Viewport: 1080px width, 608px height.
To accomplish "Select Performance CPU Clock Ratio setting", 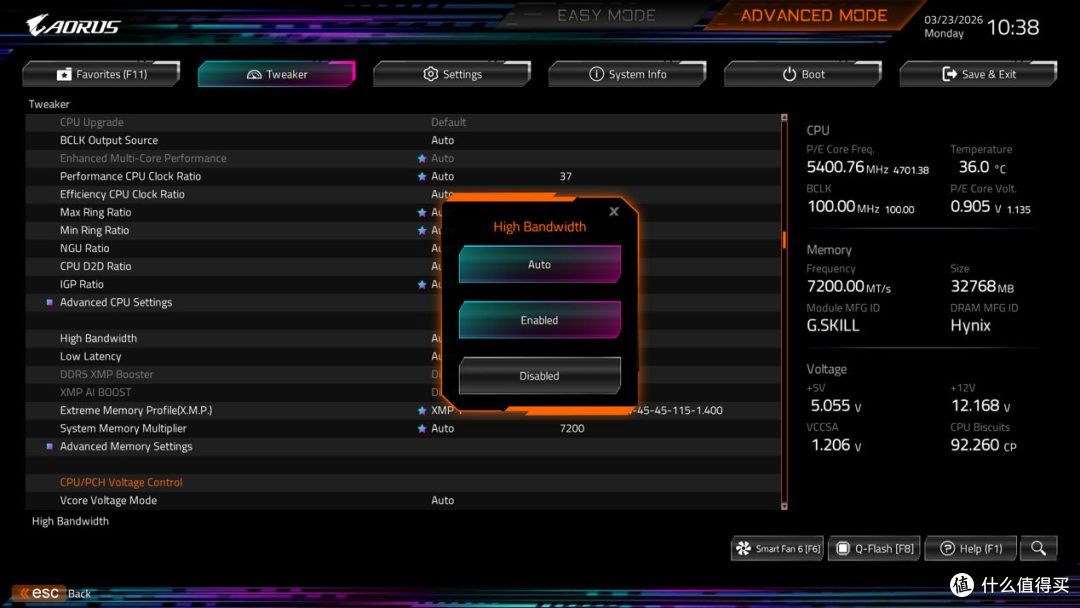I will pyautogui.click(x=403, y=176).
